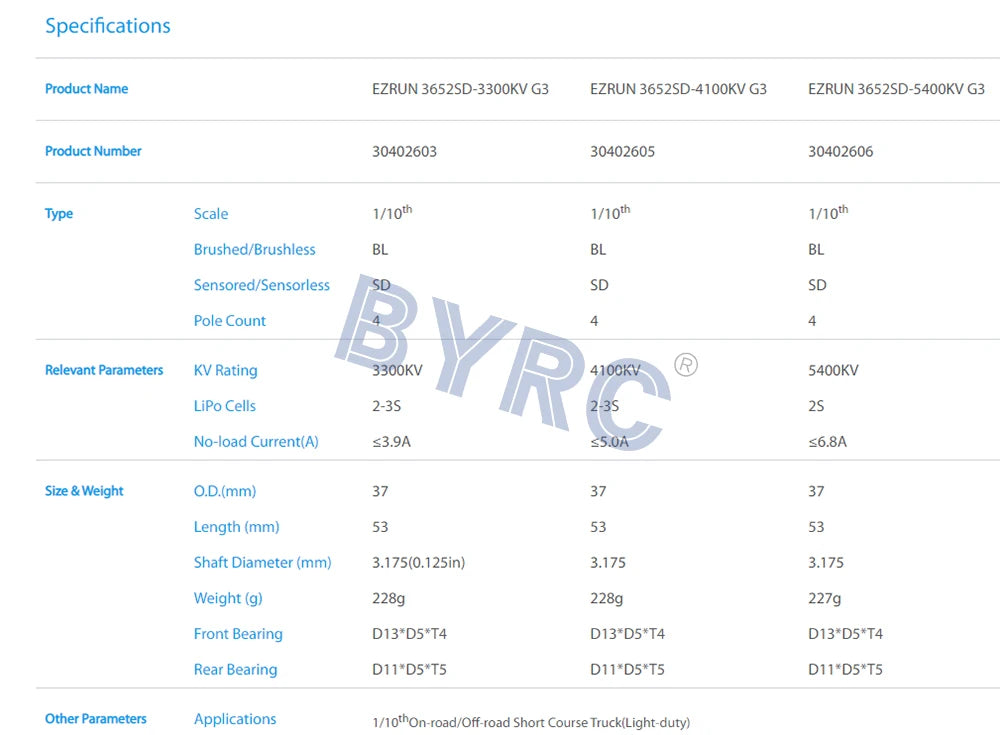Click EZRUN 3652SD-3300KV G3 product name
The height and width of the screenshot is (735, 1000).
pos(459,88)
